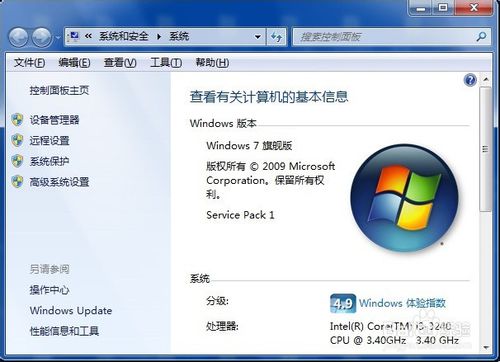This screenshot has height=362, width=500.
Task: Open 远程设置 link
Action: [x=49, y=140]
